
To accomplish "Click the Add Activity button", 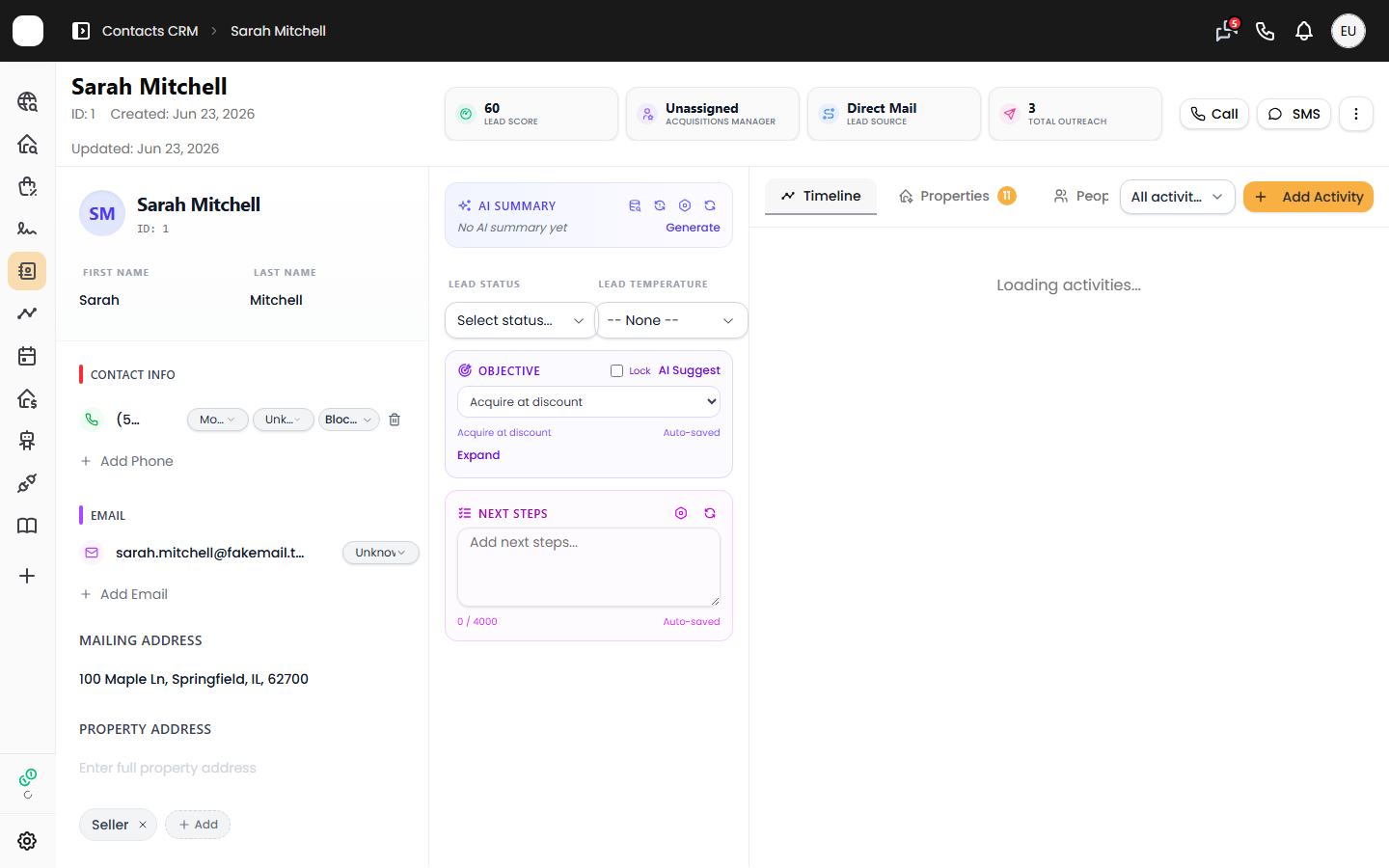I will pos(1308,197).
